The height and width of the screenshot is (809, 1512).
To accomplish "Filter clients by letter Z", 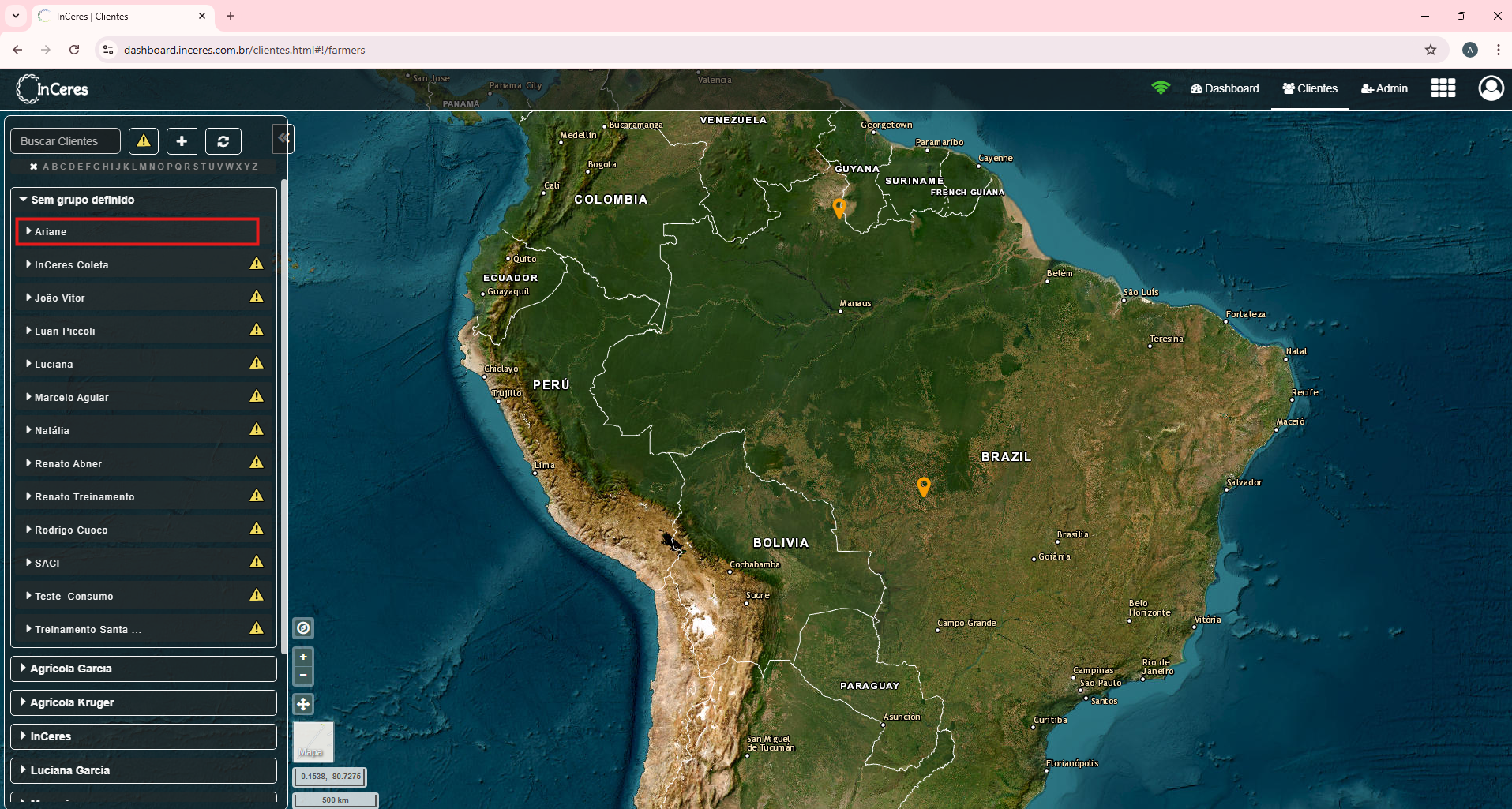I will pyautogui.click(x=255, y=167).
